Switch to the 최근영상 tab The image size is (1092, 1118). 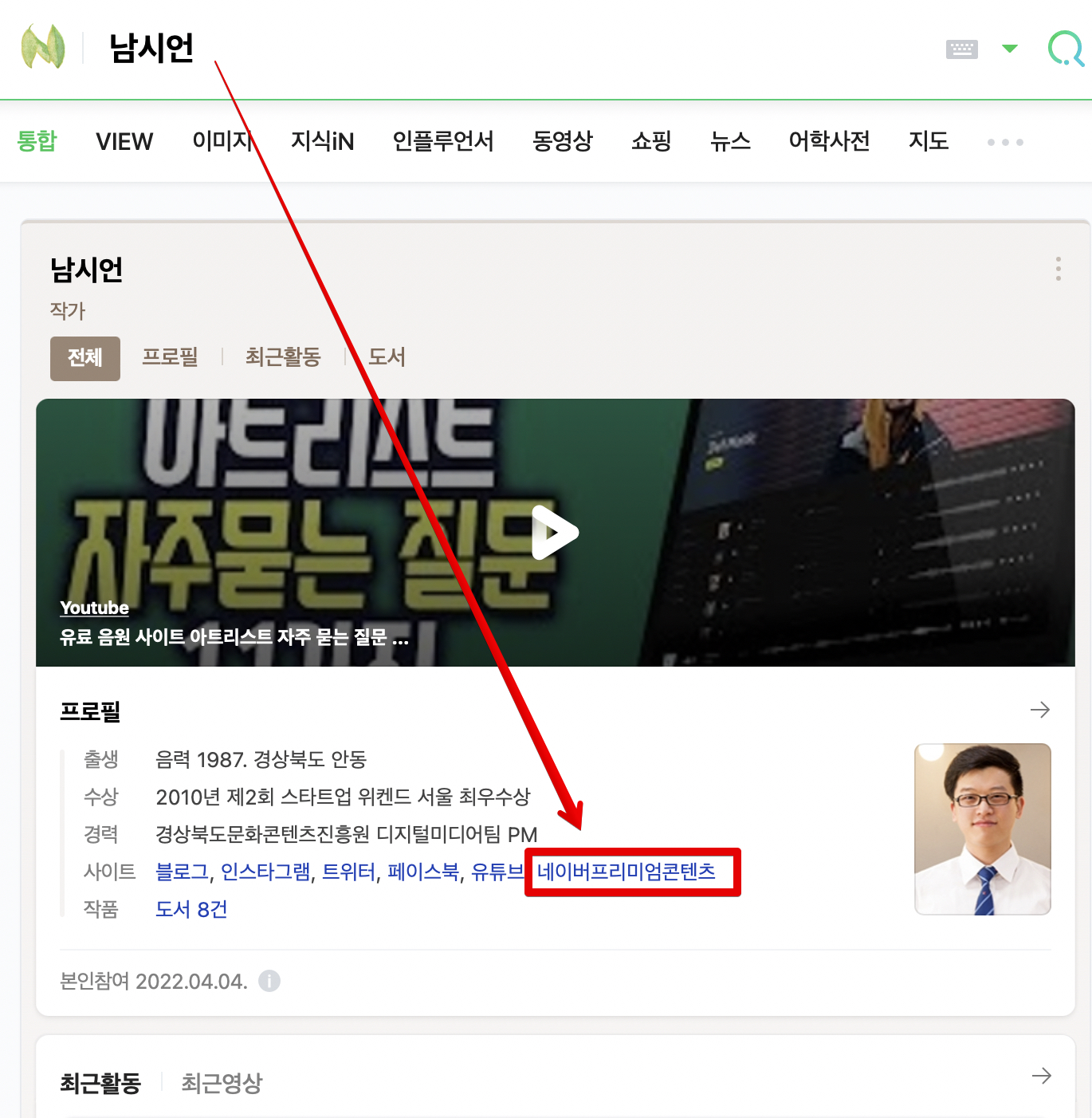222,1083
